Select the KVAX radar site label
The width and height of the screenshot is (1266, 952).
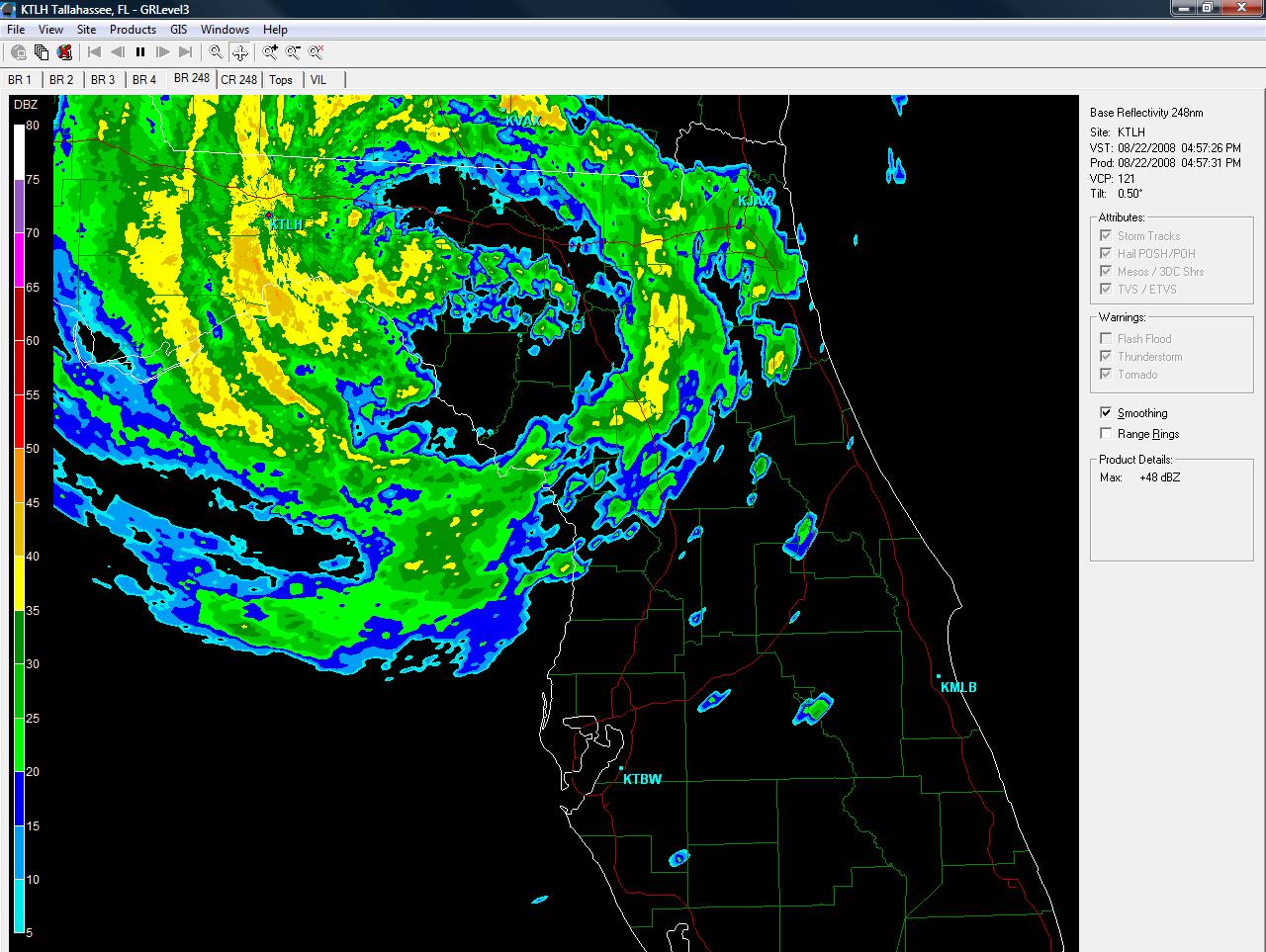pyautogui.click(x=522, y=121)
